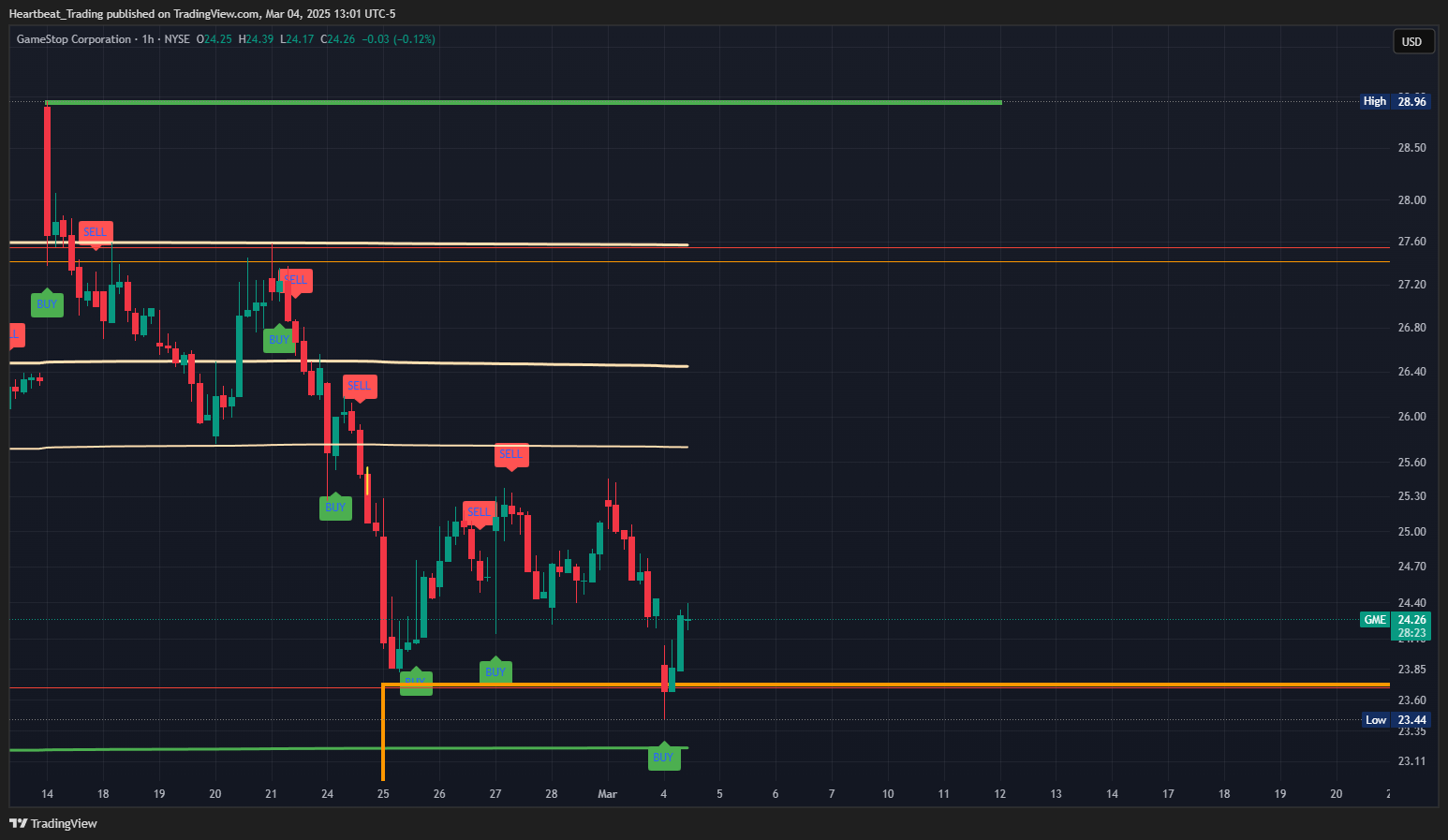The width and height of the screenshot is (1448, 840).
Task: Click the 27.60 price axis label
Action: pos(1412,242)
